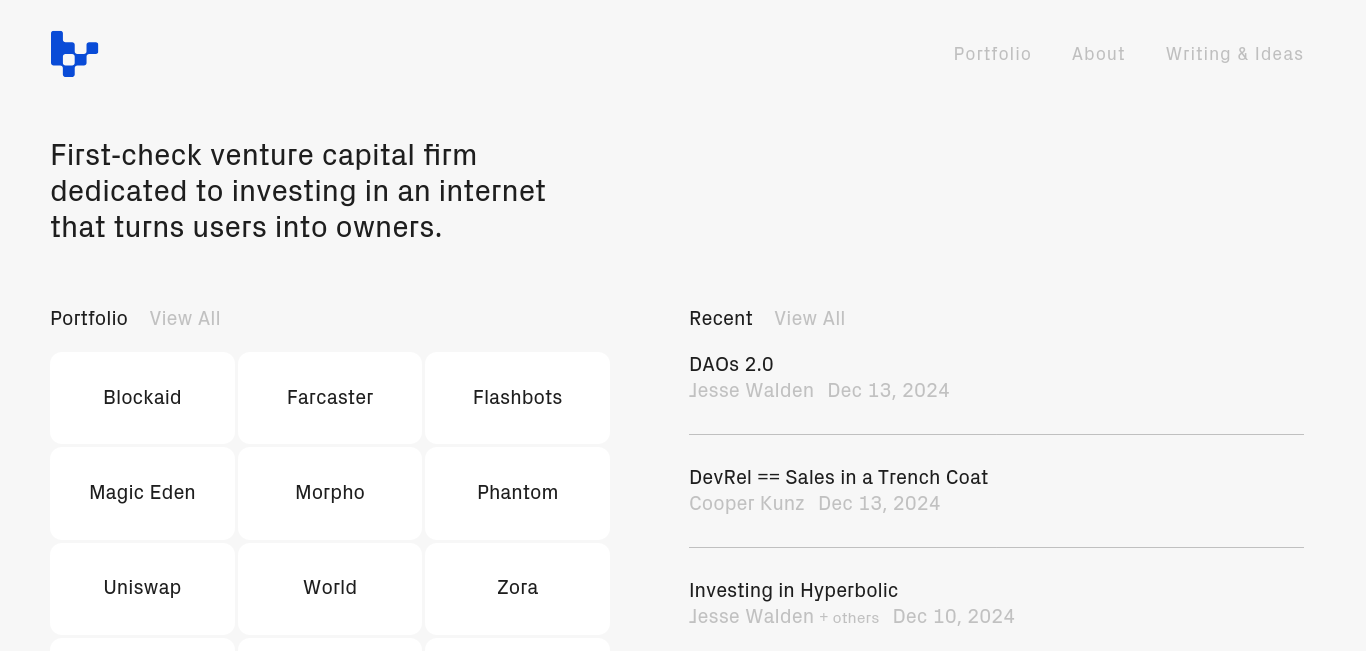
Task: Go to the About page
Action: pyautogui.click(x=1098, y=54)
